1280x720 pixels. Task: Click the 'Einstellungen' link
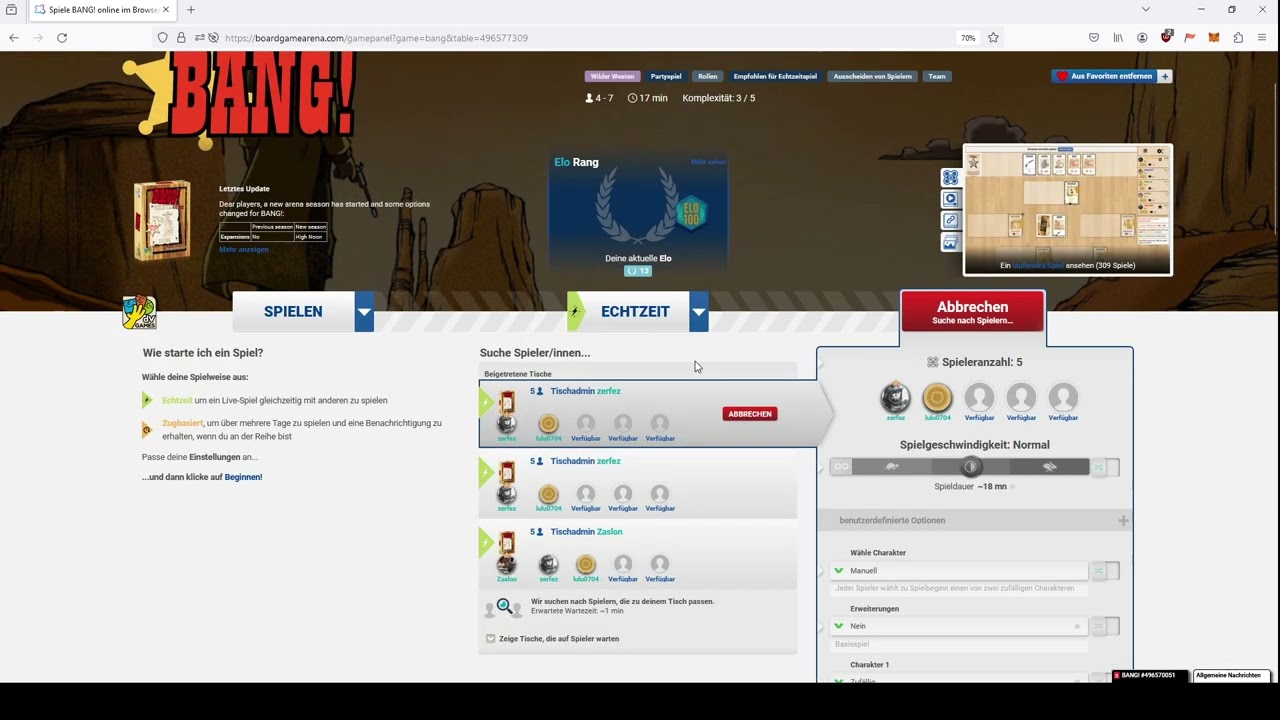(x=215, y=457)
